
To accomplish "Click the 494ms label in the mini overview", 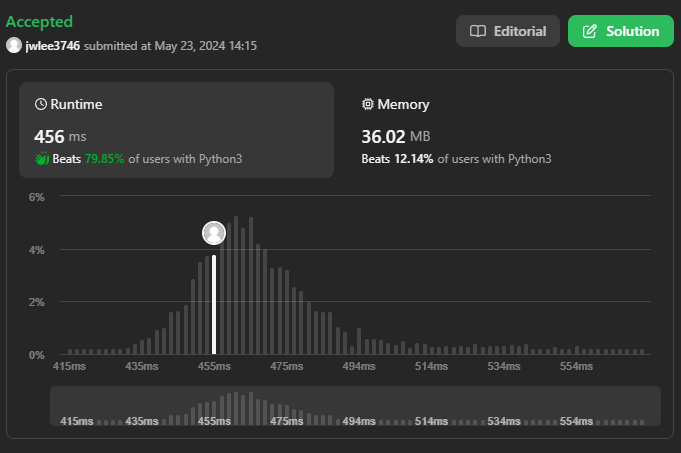I will point(357,422).
